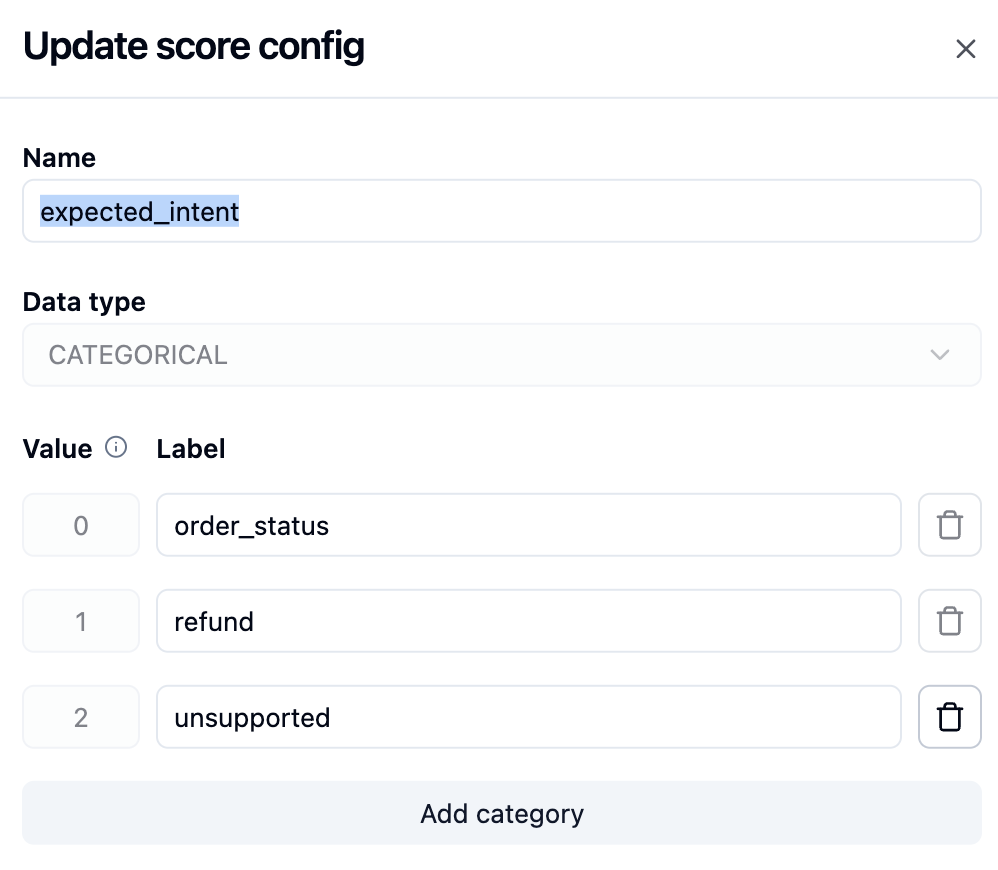Screen dimensions: 998x870
Task: Click the Update score config title
Action: [x=193, y=46]
